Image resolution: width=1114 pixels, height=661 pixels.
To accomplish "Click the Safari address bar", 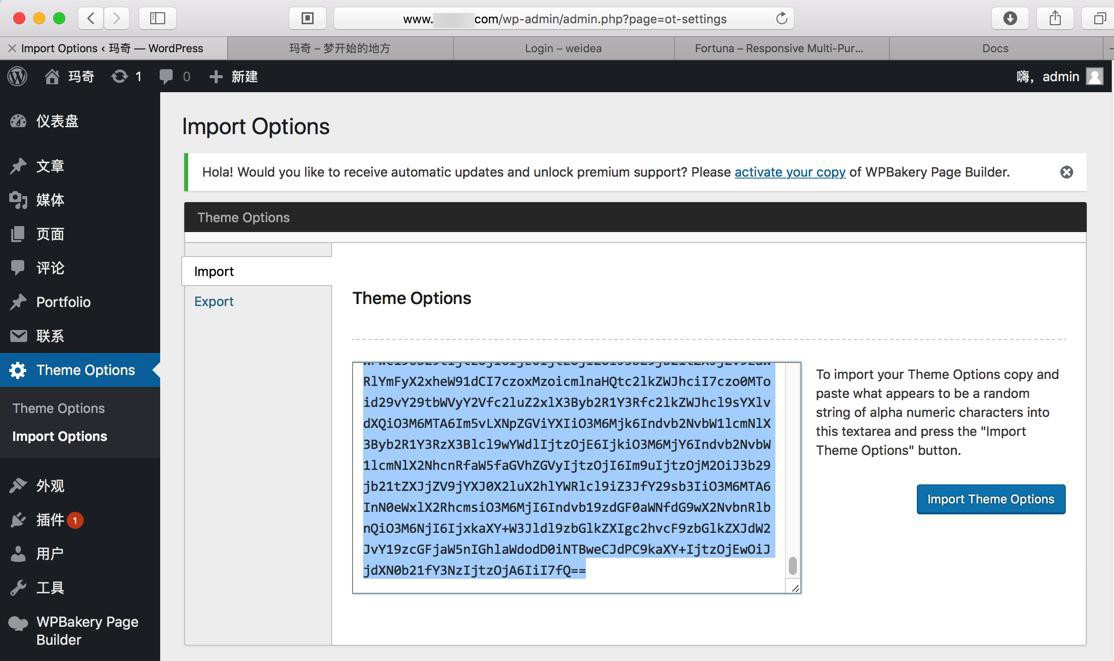I will 563,18.
